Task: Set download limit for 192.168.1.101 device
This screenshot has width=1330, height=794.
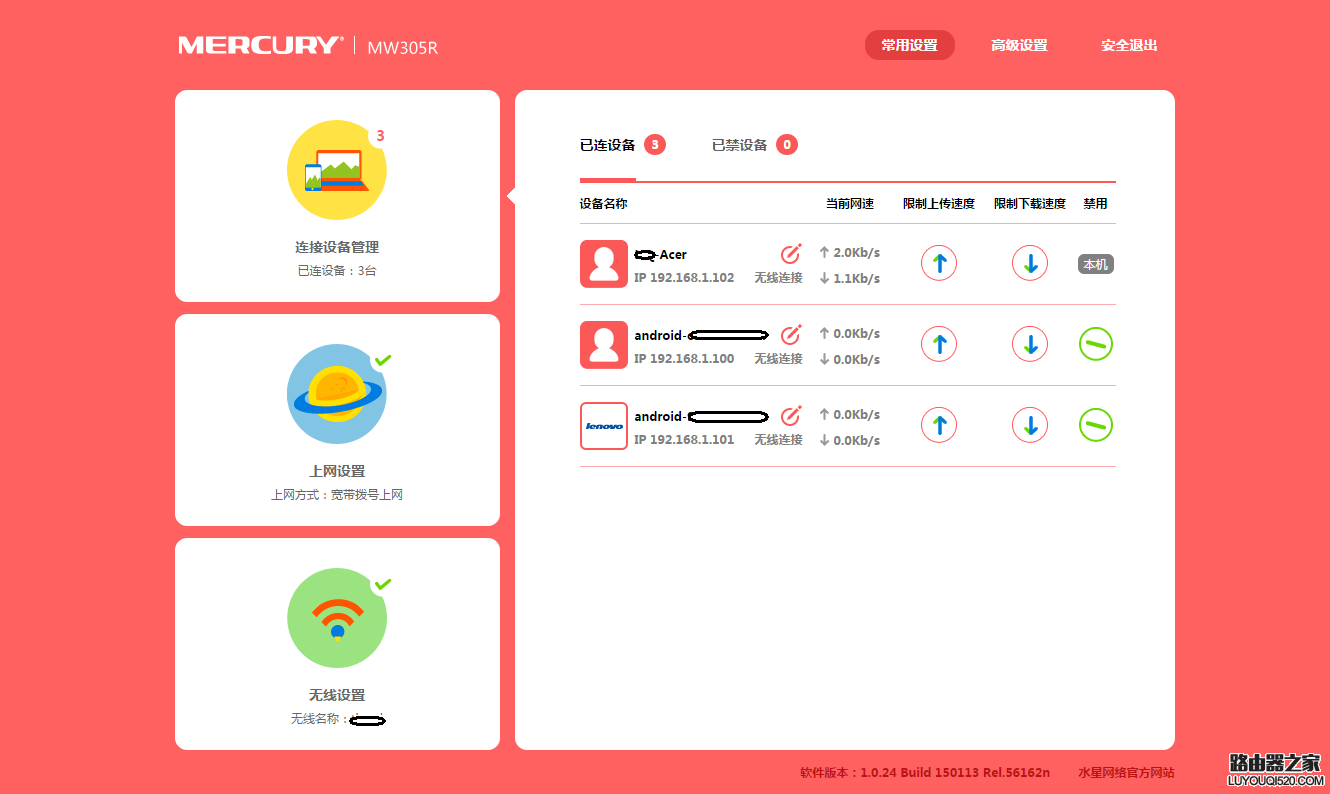Action: point(1030,425)
